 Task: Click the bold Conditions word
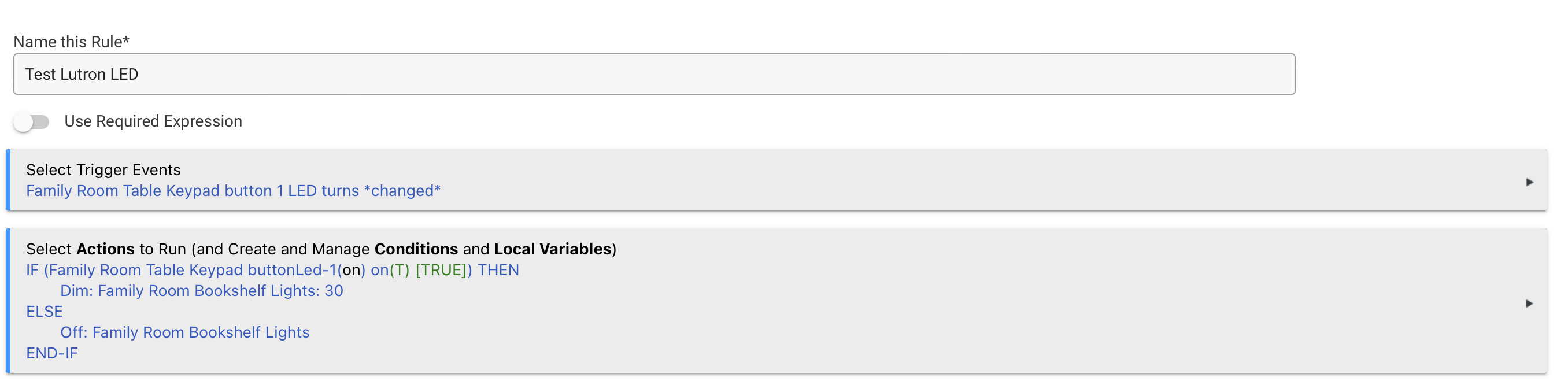click(x=416, y=249)
